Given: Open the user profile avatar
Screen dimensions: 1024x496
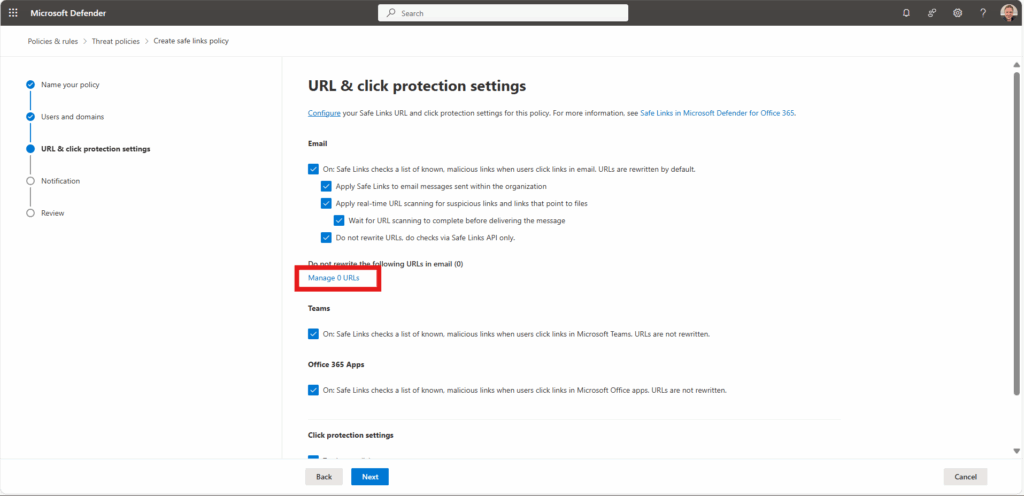Looking at the screenshot, I should tap(1008, 13).
